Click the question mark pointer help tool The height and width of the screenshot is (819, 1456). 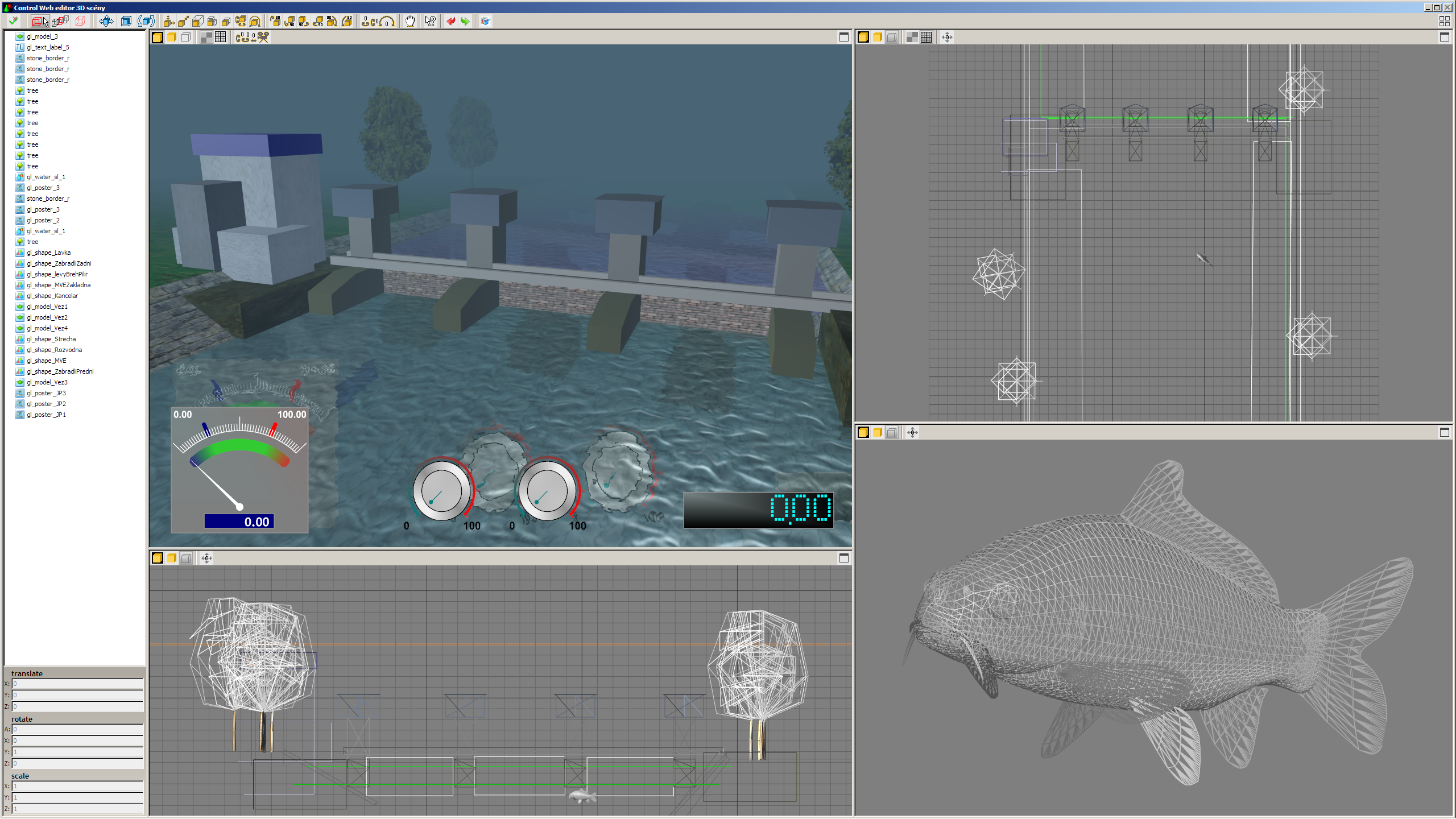(431, 21)
